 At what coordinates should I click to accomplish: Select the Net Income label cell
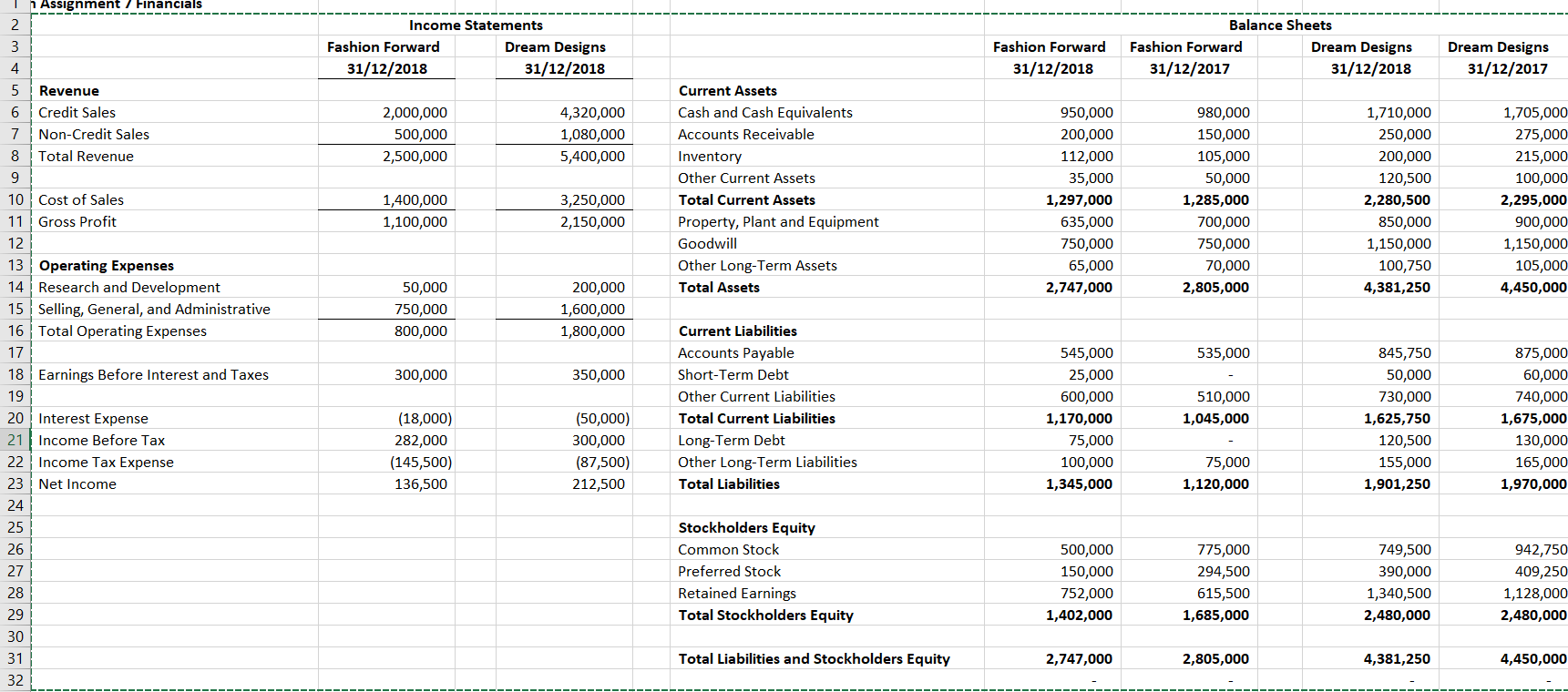coord(175,483)
